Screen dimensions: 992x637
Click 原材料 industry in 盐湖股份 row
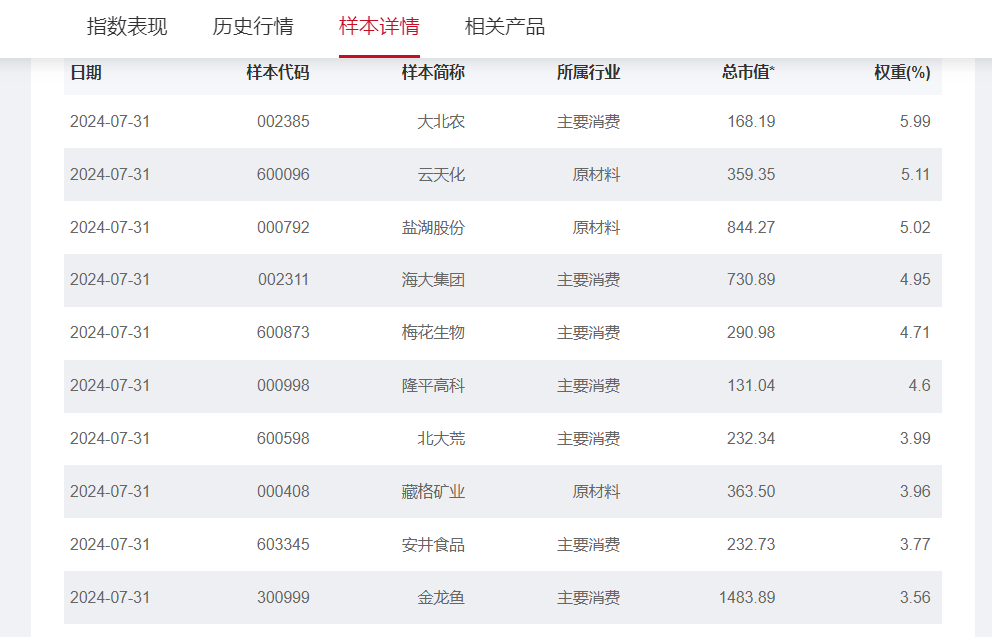point(596,228)
